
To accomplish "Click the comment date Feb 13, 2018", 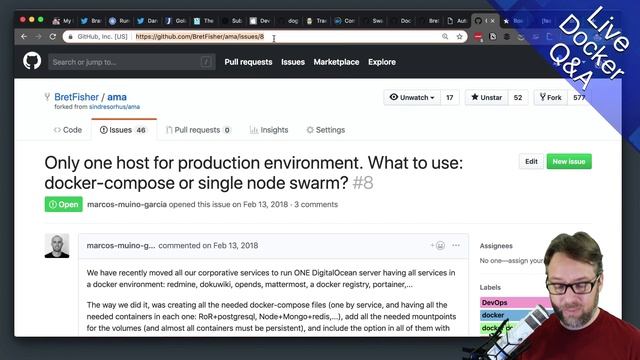I will click(236, 245).
